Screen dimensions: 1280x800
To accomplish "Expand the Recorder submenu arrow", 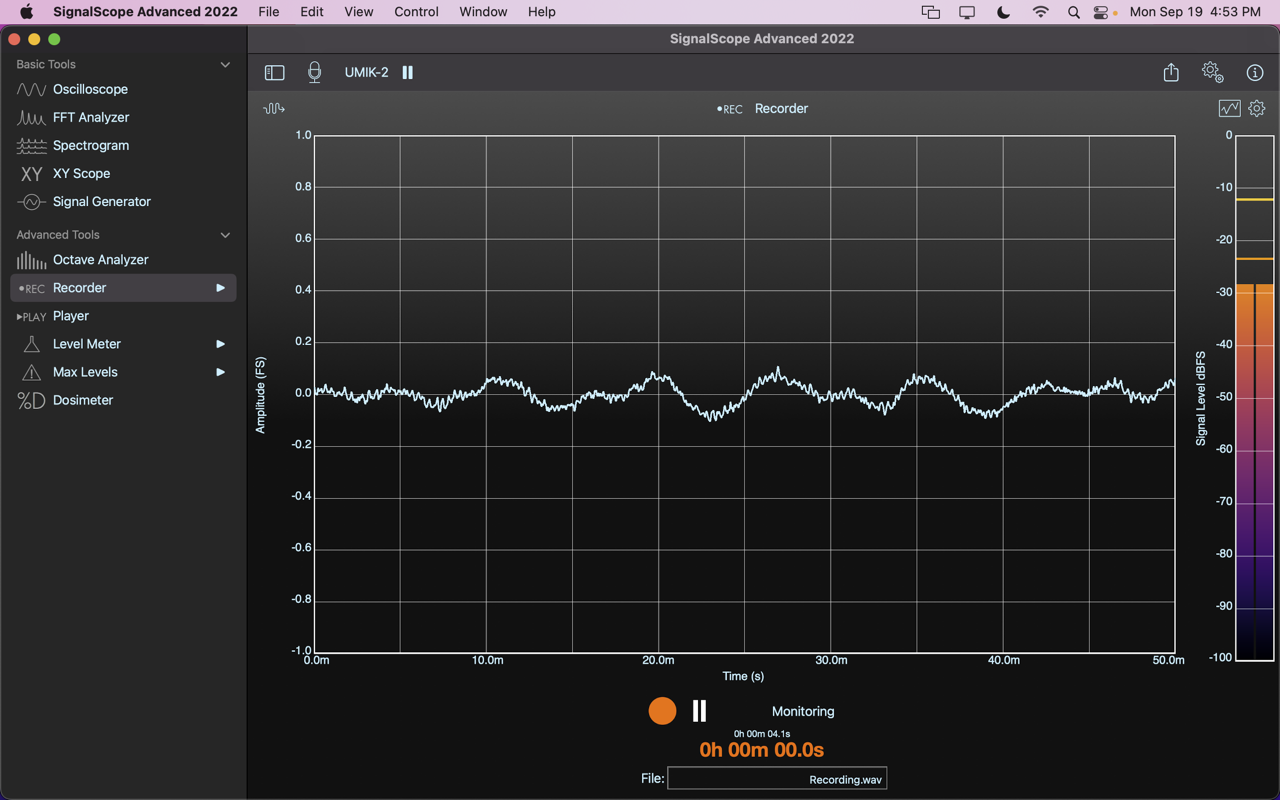I will pos(220,288).
